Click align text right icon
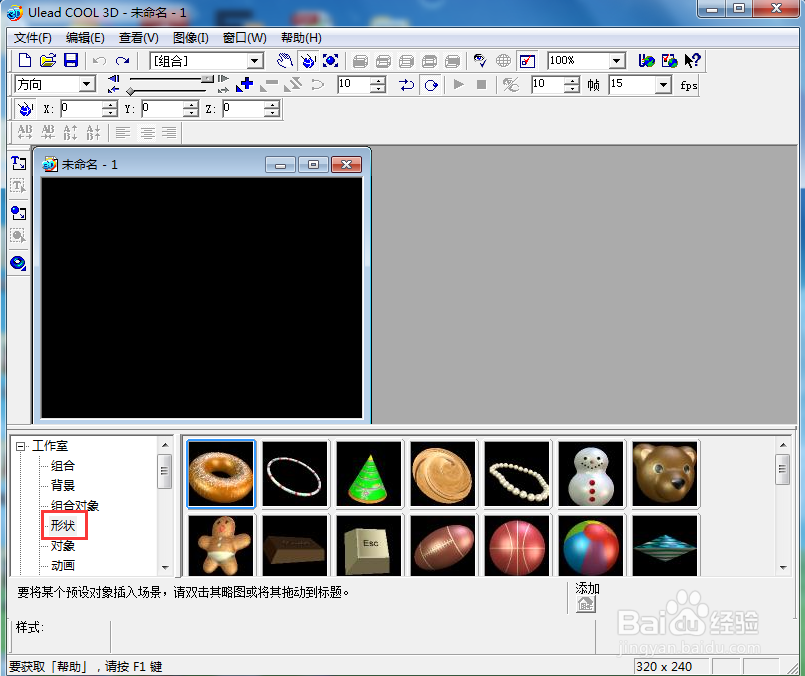The image size is (805, 676). point(169,133)
